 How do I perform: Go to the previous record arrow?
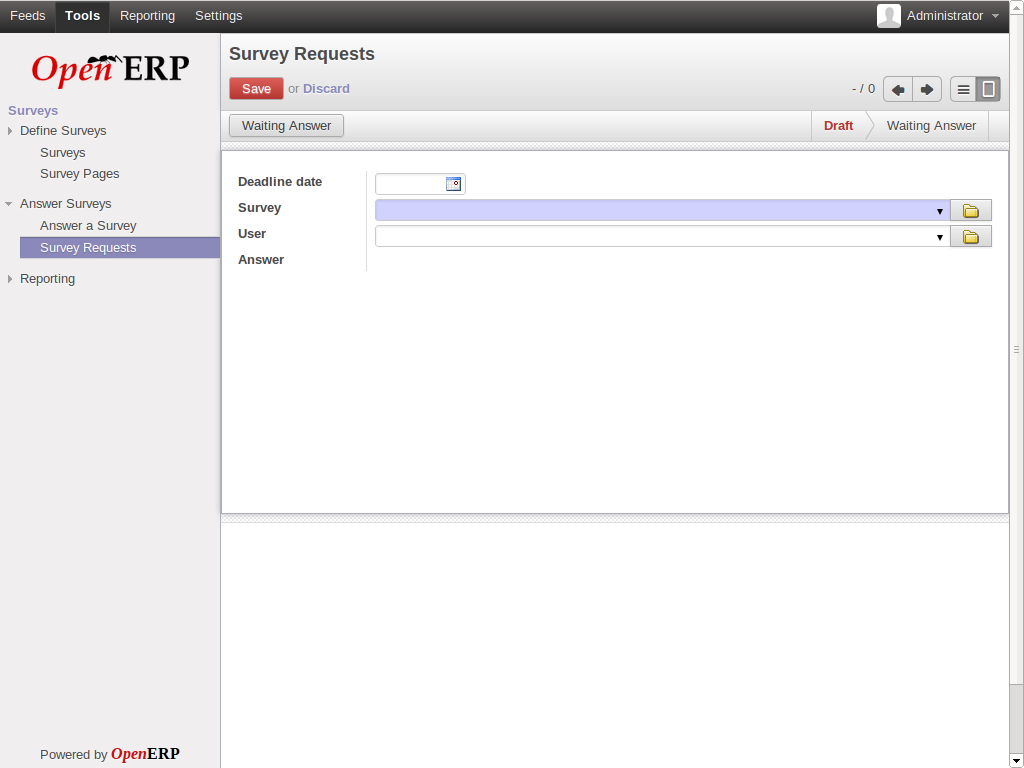tap(898, 89)
